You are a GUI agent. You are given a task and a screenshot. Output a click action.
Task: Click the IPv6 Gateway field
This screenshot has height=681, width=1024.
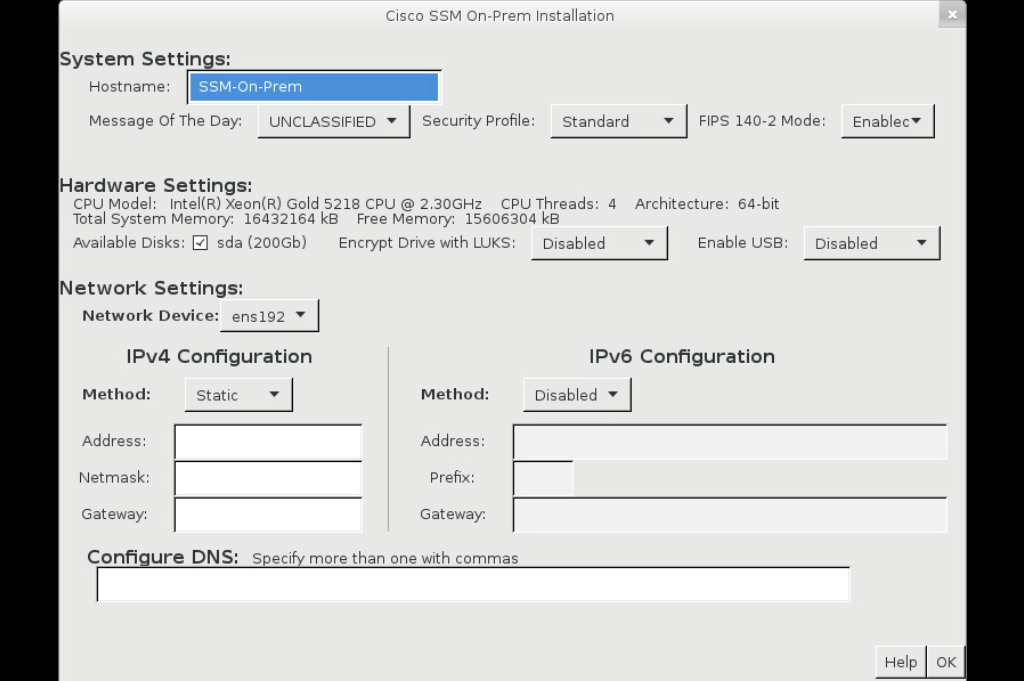point(729,515)
